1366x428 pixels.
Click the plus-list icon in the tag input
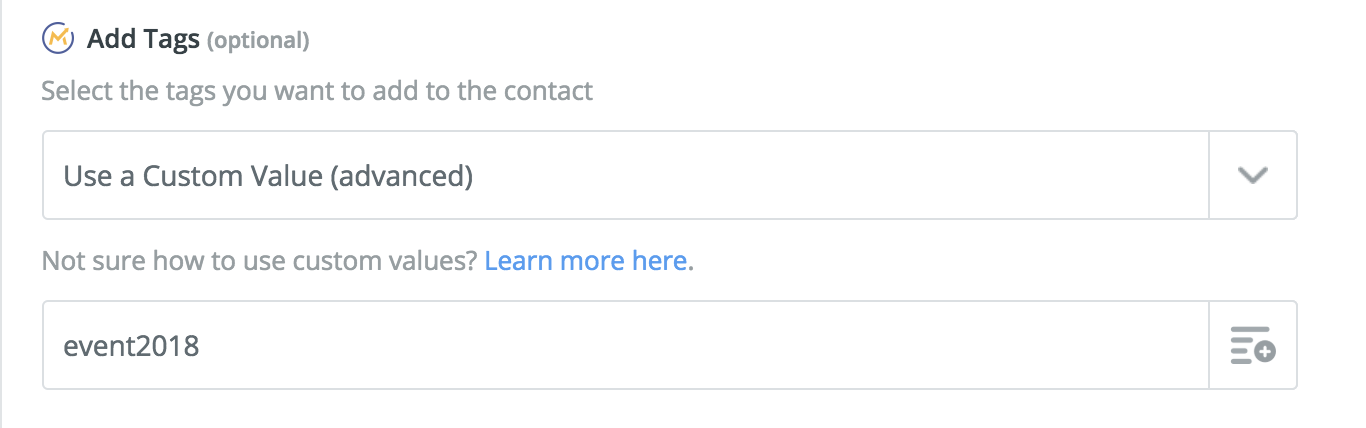pos(1253,345)
